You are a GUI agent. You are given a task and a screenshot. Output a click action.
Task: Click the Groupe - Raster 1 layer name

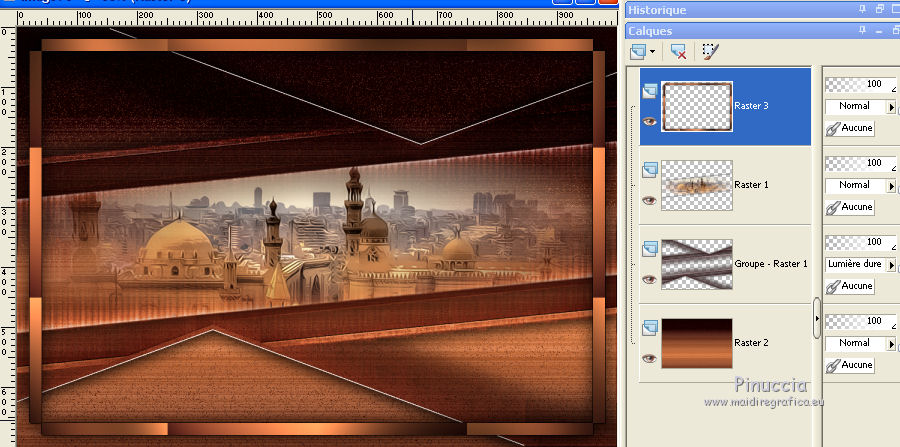771,264
